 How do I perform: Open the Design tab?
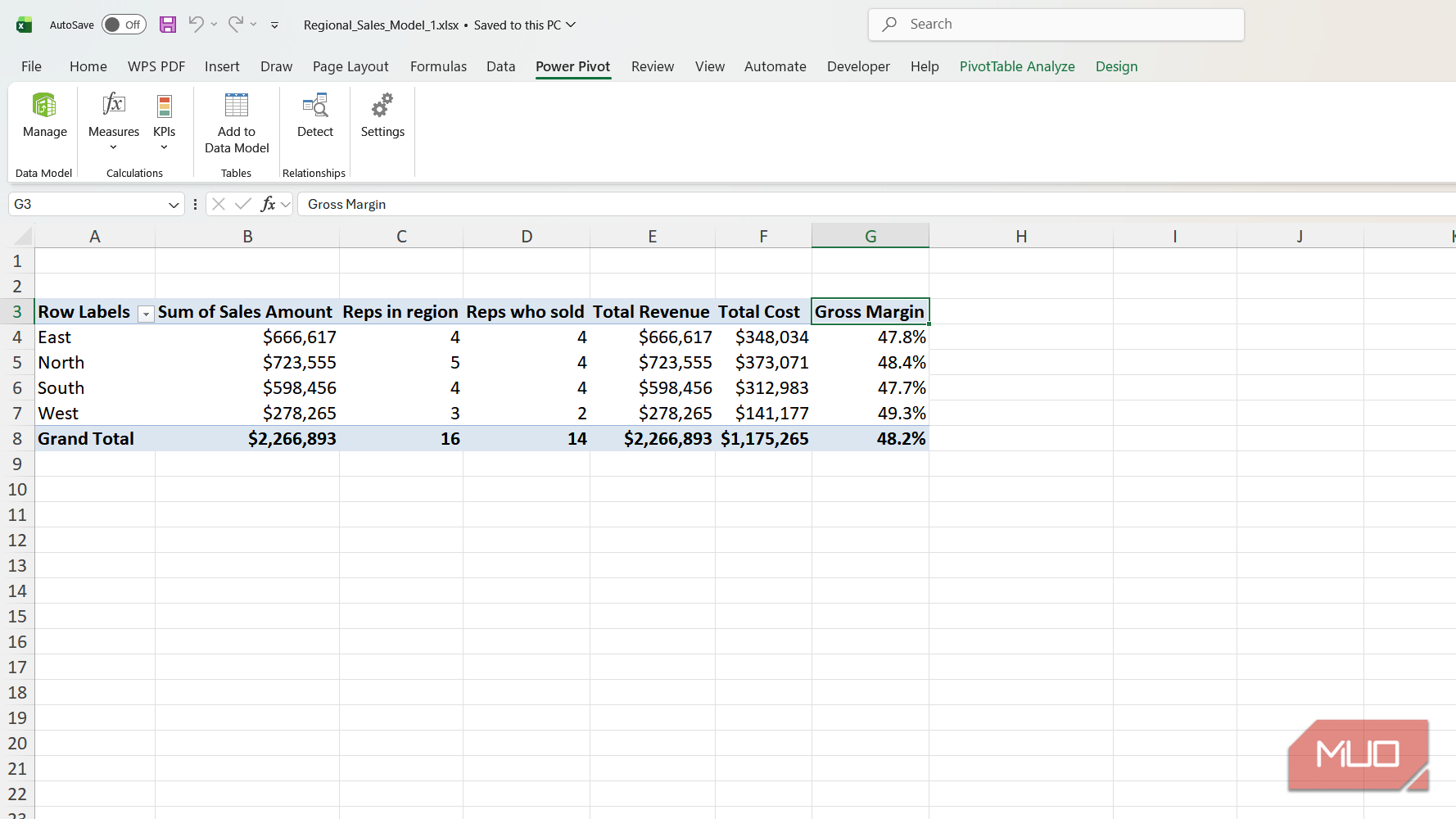pos(1116,66)
